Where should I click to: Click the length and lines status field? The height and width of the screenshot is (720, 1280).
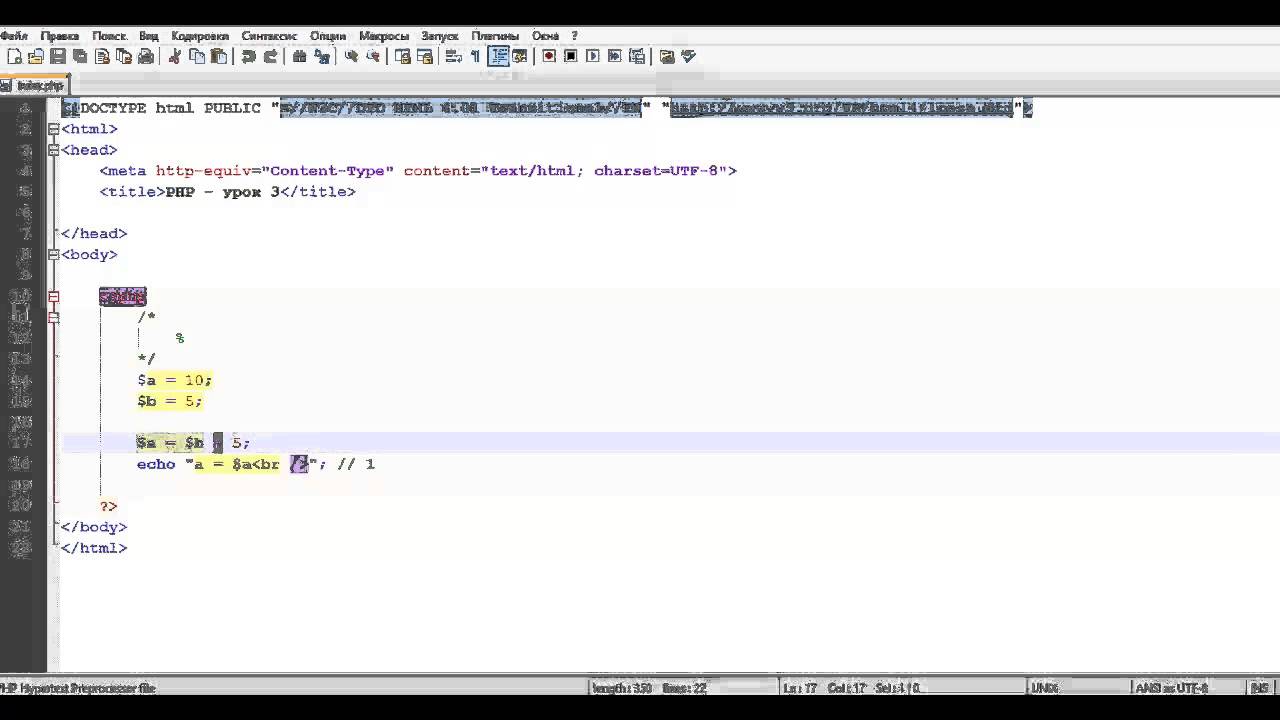coord(682,688)
